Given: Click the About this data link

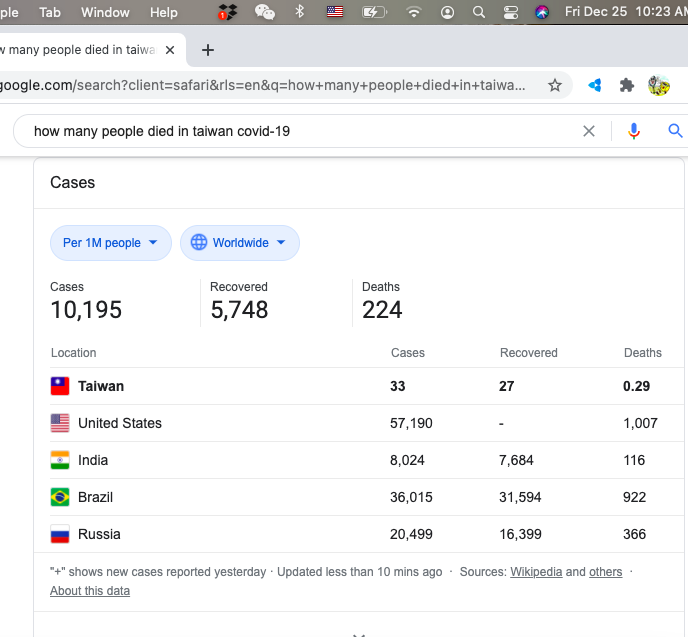Looking at the screenshot, I should point(90,591).
